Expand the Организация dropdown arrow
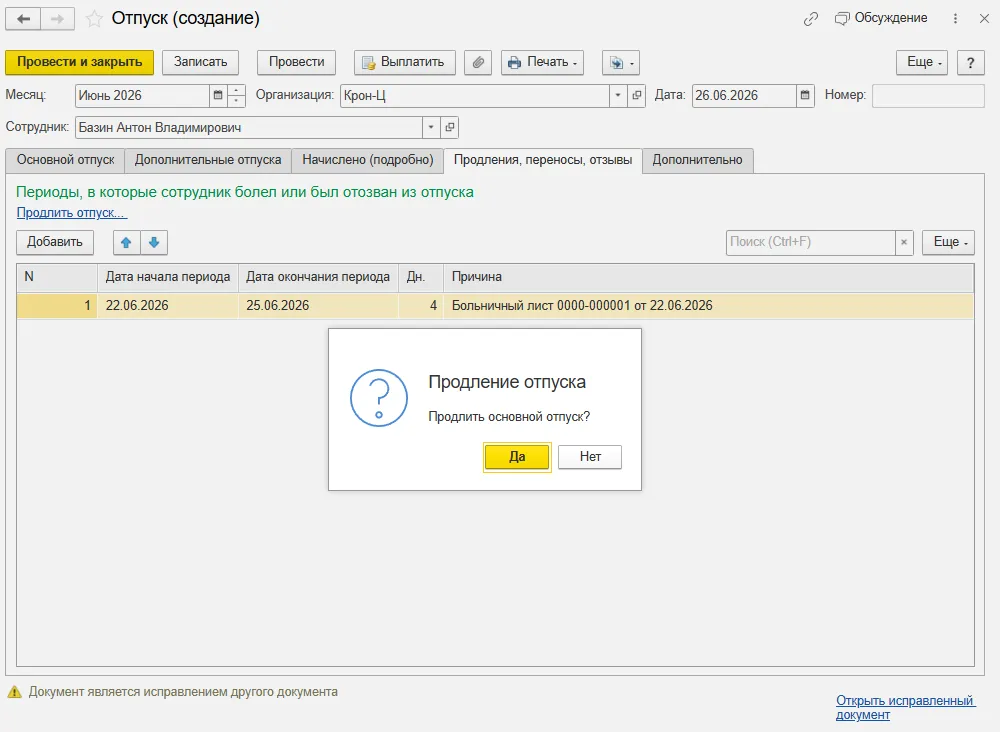This screenshot has height=732, width=1000. click(617, 96)
